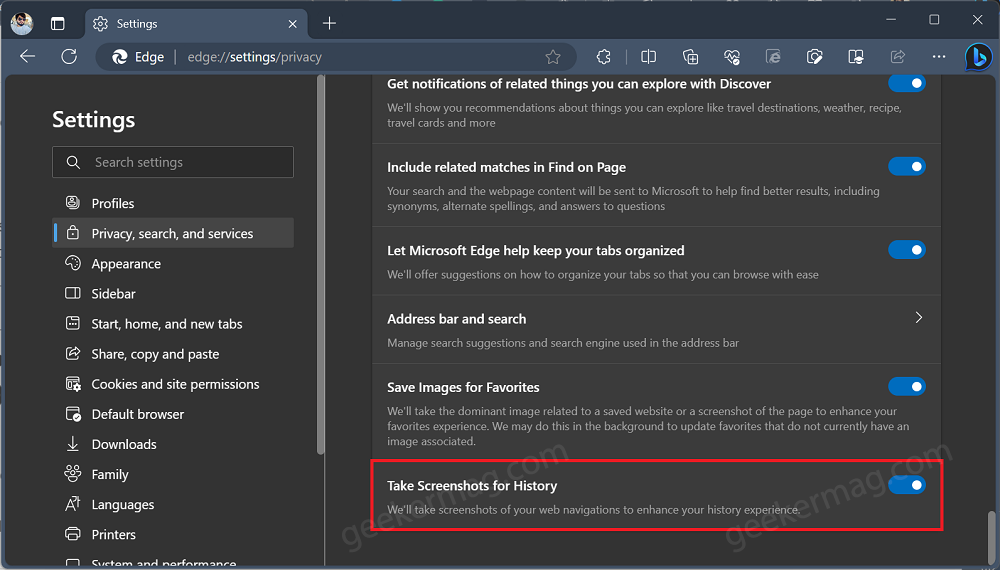Toggle Internet Explorer mode icon
The height and width of the screenshot is (570, 1000).
[773, 57]
